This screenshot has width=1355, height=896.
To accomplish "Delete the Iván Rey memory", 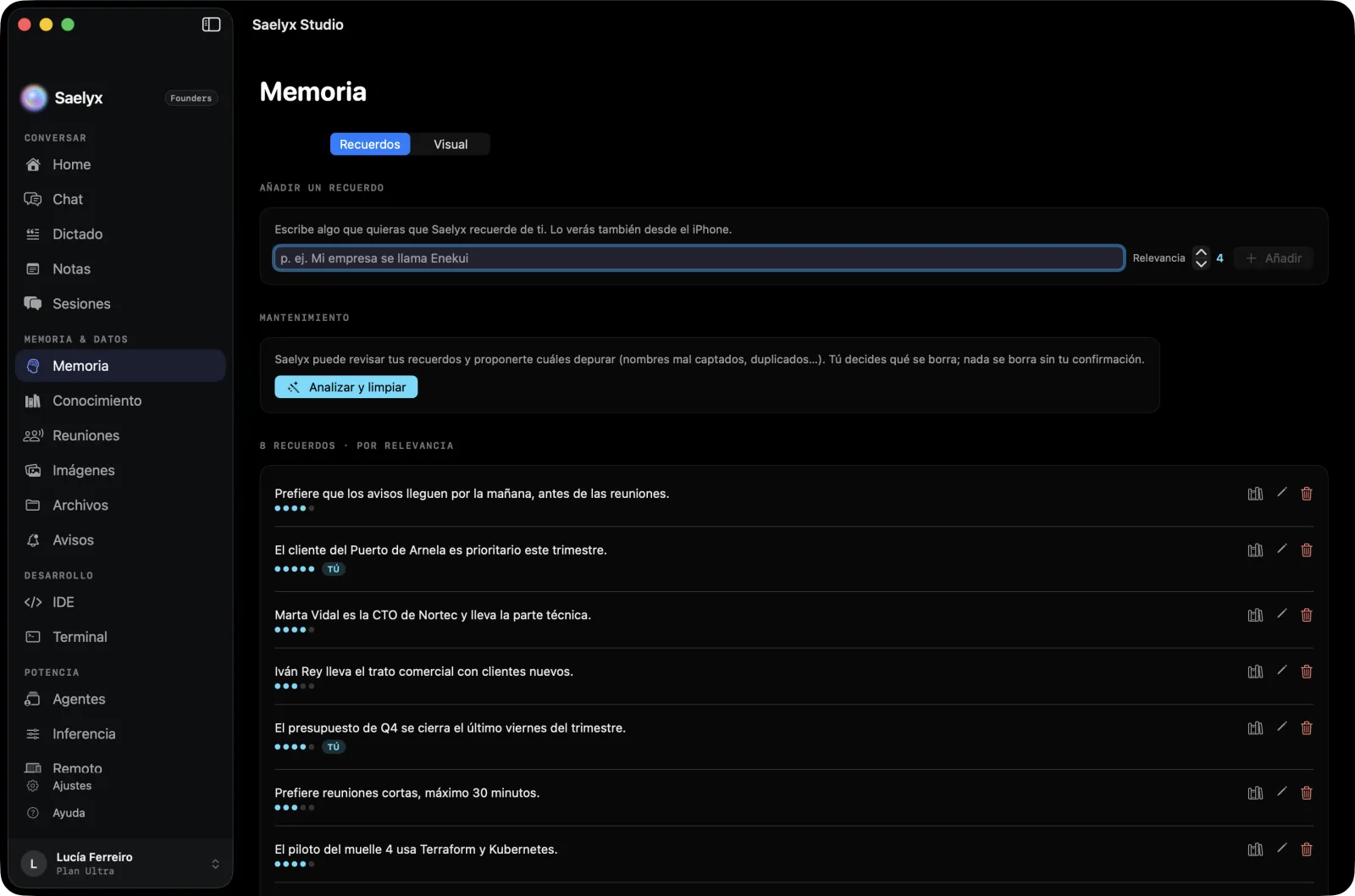I will (x=1307, y=672).
